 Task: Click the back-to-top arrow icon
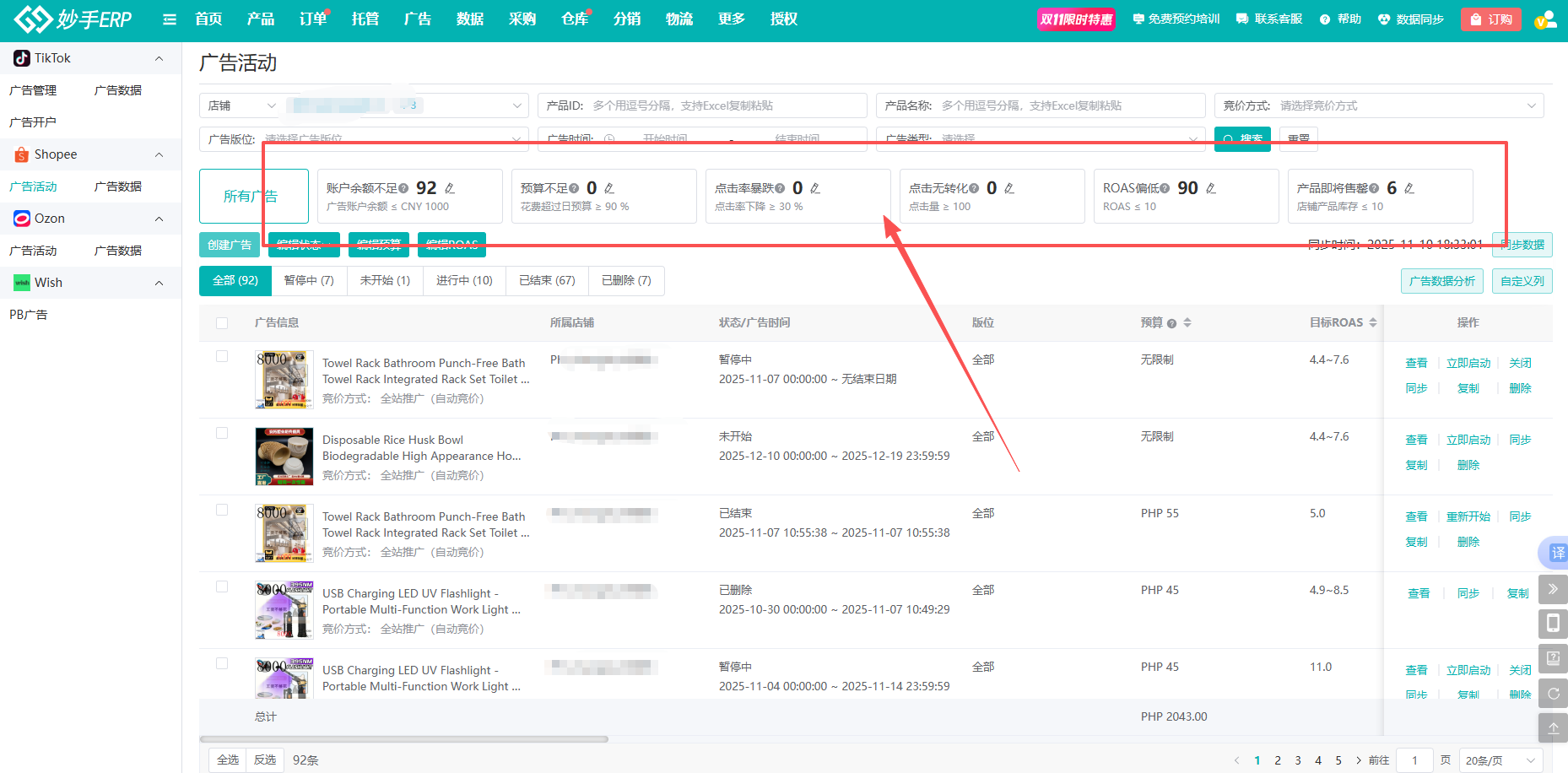[x=1553, y=727]
